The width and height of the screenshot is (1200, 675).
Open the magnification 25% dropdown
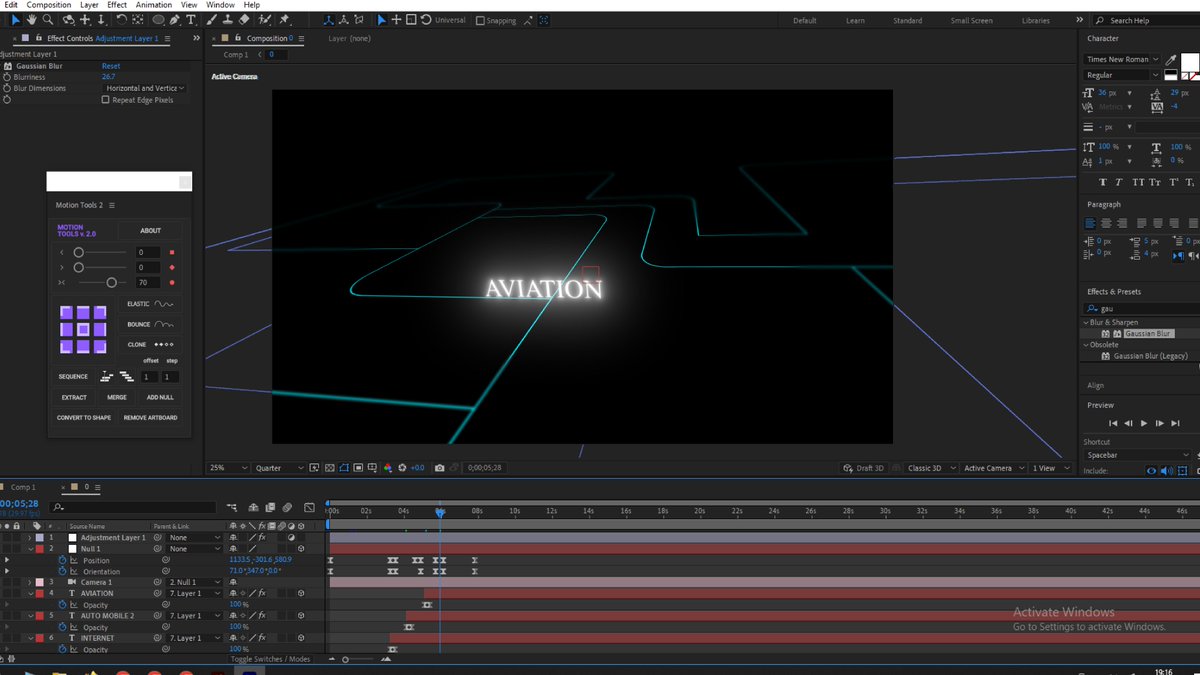[x=229, y=468]
